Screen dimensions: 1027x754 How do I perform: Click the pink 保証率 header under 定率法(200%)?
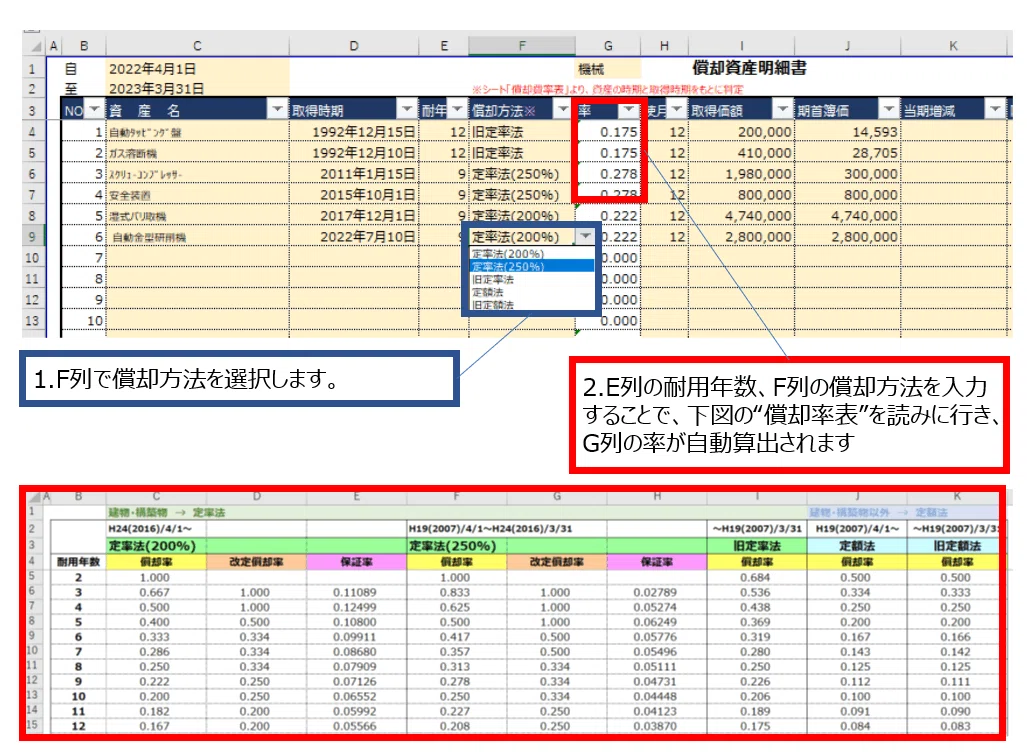356,562
